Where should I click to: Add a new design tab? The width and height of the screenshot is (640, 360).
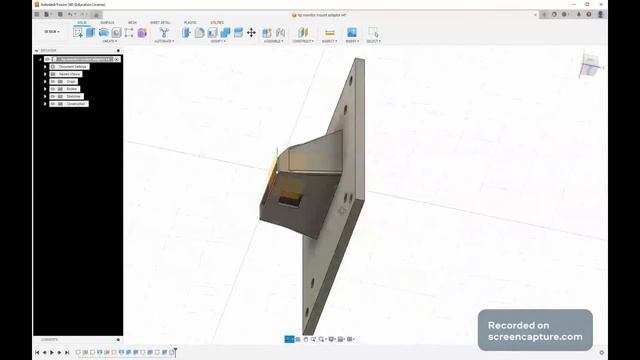544,14
